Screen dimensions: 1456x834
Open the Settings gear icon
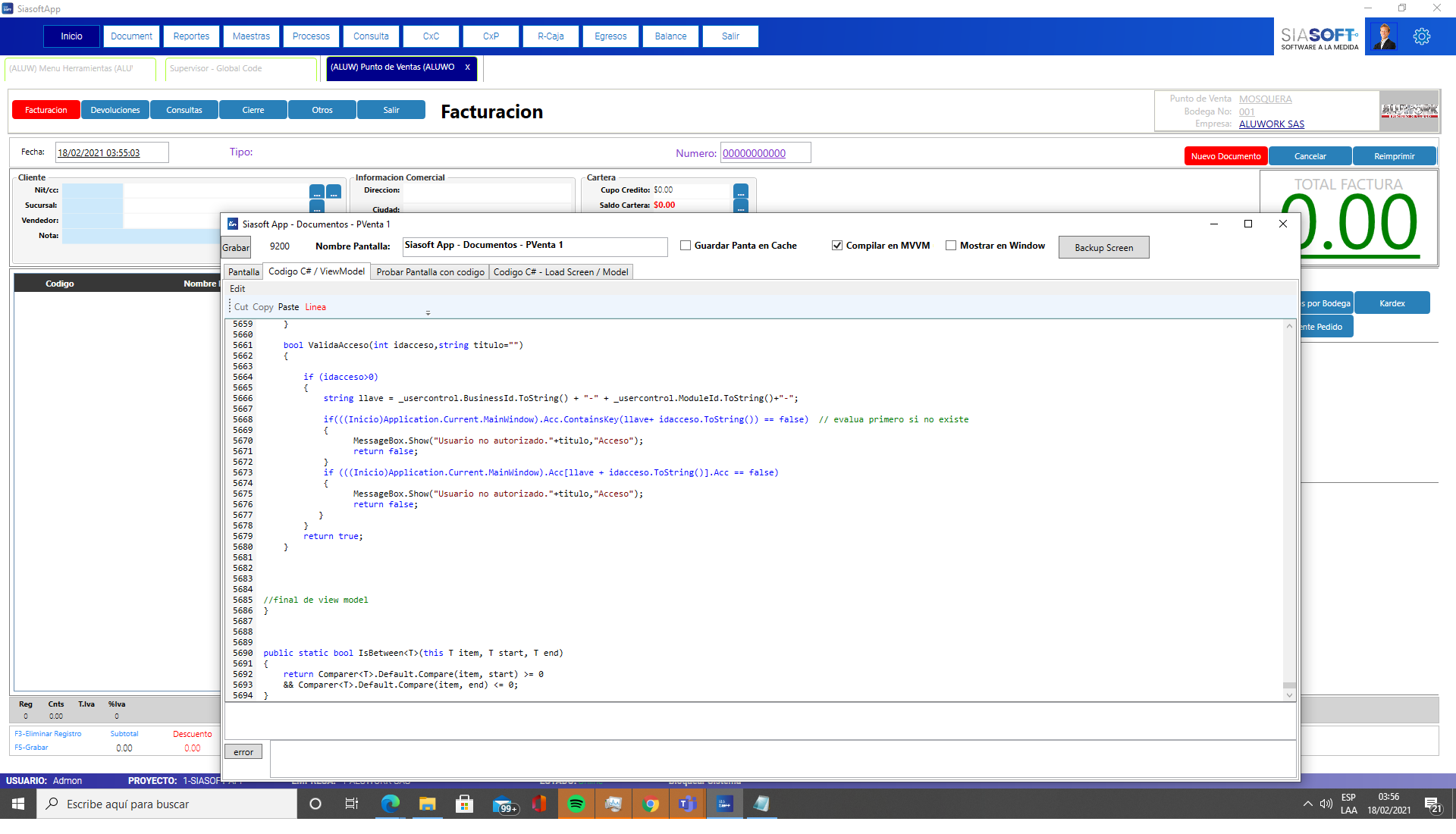[x=1422, y=36]
